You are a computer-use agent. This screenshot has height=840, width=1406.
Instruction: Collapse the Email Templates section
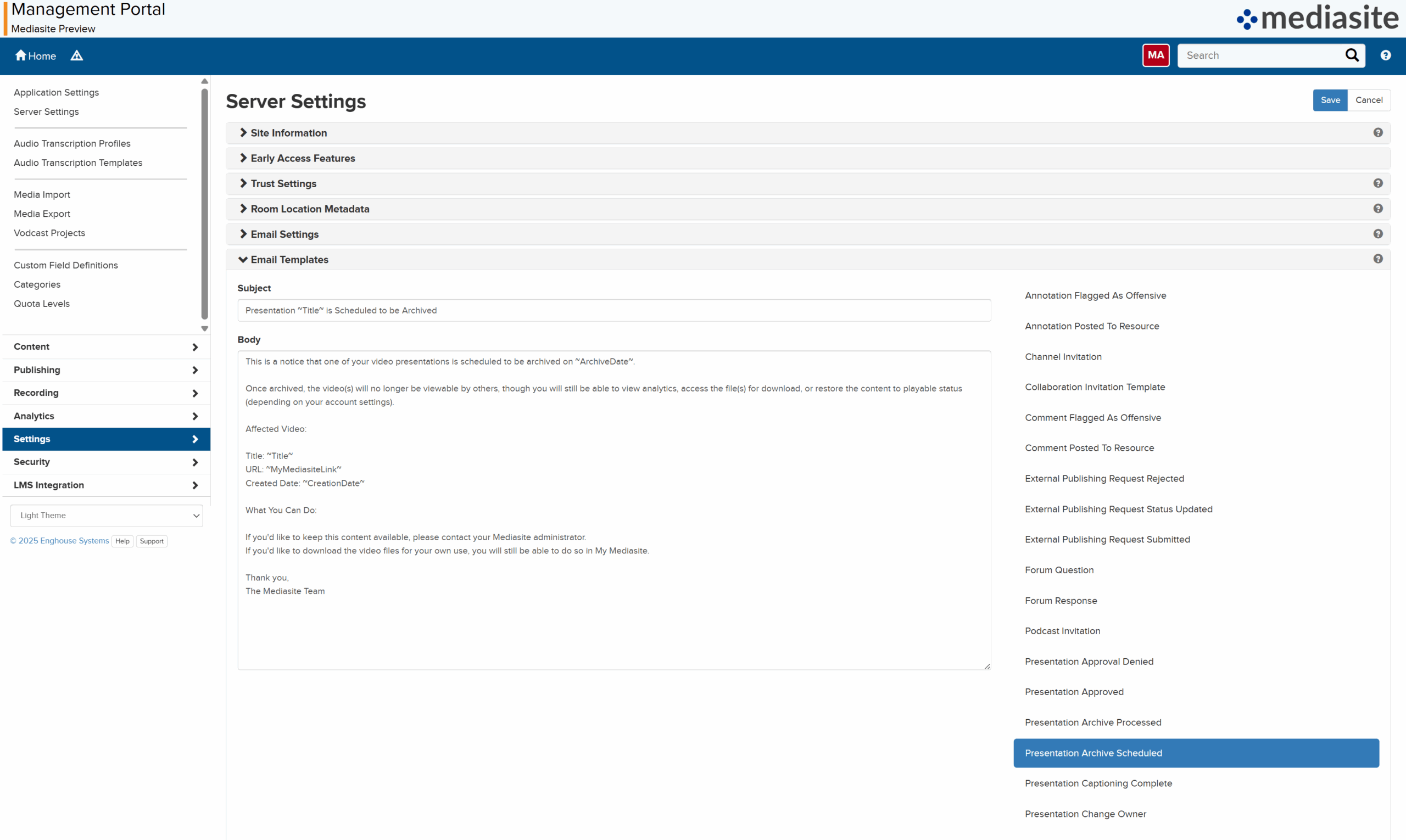[x=289, y=260]
